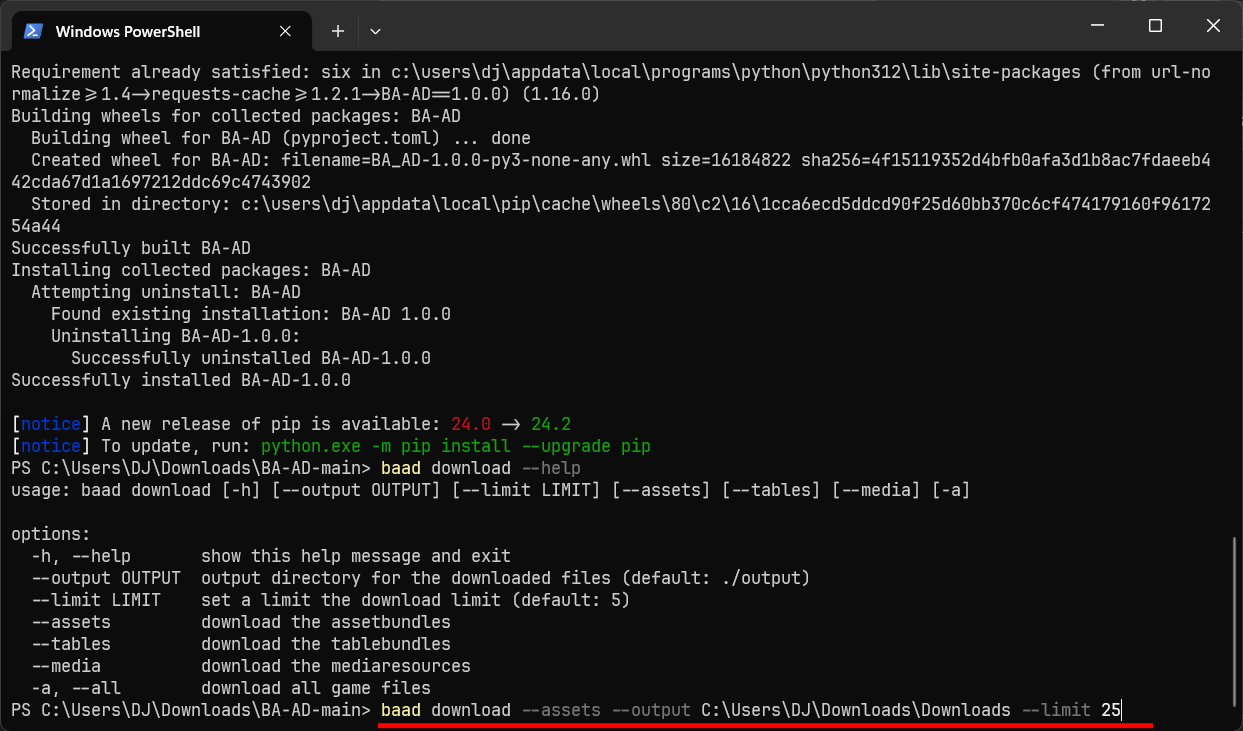Click the 'baad download --help' command

click(481, 468)
